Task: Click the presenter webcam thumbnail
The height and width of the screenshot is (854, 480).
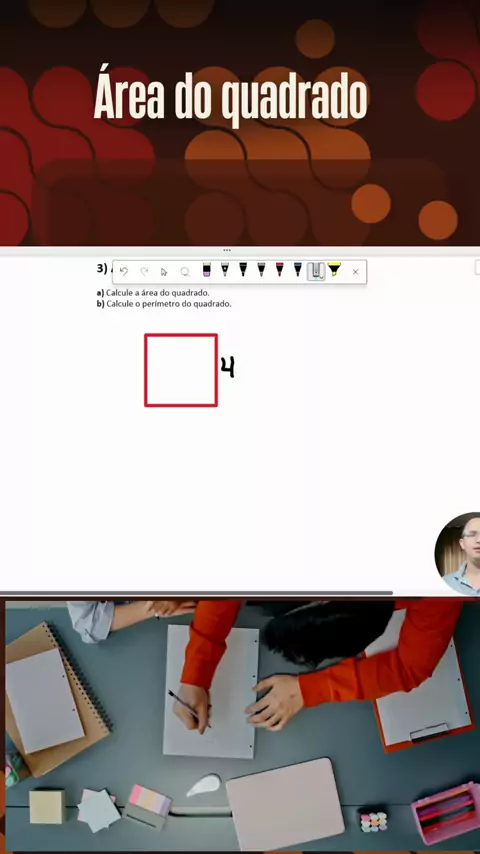Action: 458,552
